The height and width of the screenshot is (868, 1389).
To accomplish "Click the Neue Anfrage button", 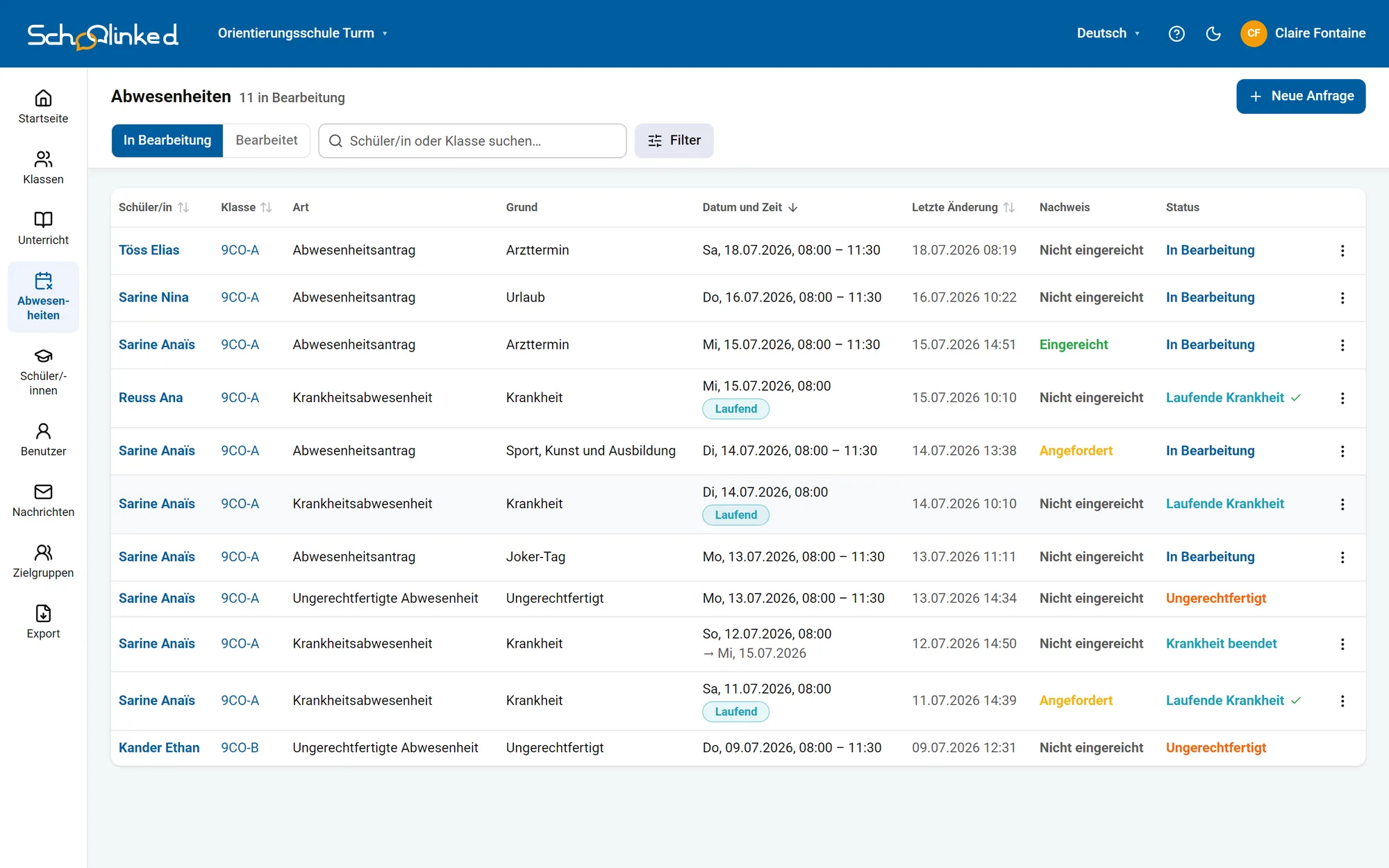I will pyautogui.click(x=1301, y=97).
